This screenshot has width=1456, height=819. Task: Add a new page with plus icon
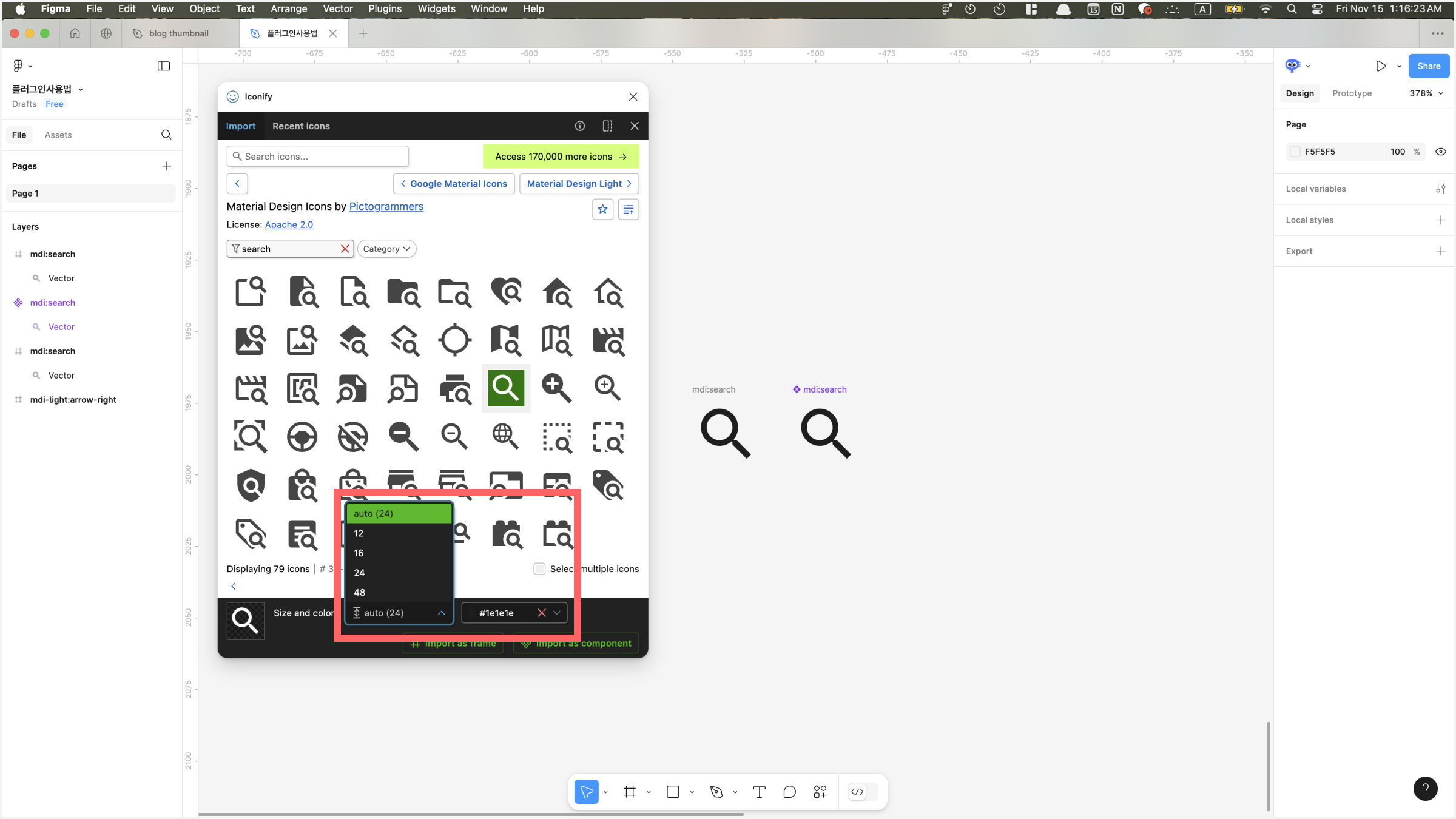(167, 166)
